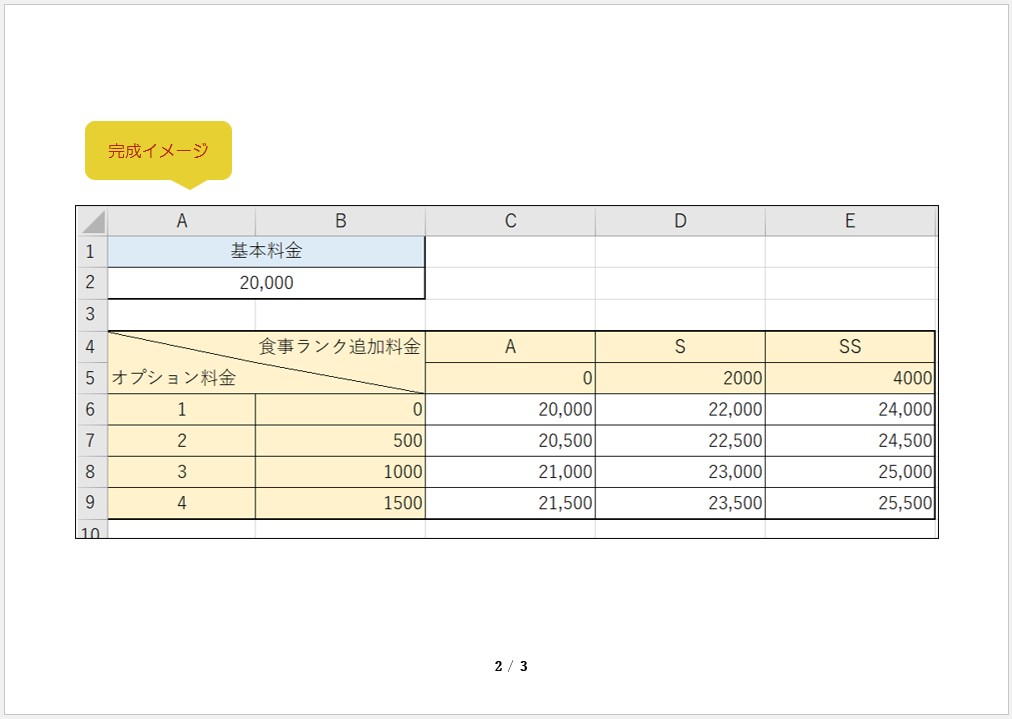Screen dimensions: 1012x719
Task: Click the 基本料金 header cell
Action: (x=266, y=252)
